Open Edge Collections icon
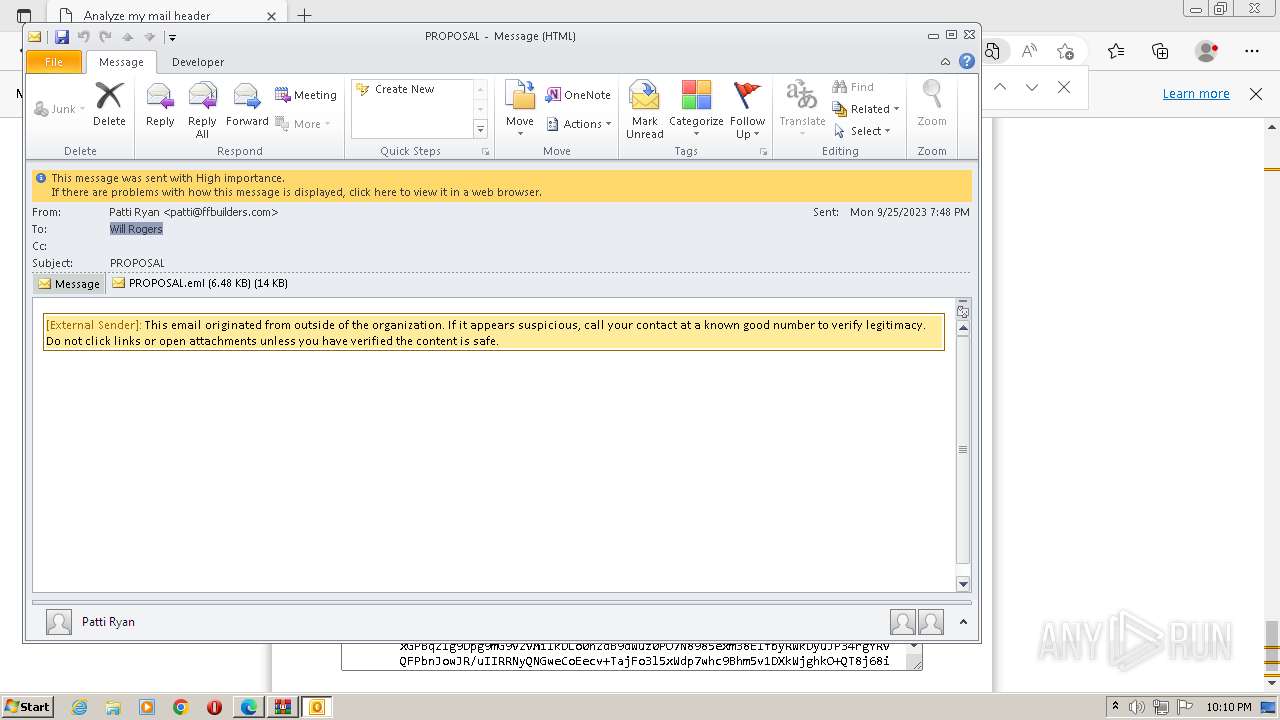 tap(1160, 51)
